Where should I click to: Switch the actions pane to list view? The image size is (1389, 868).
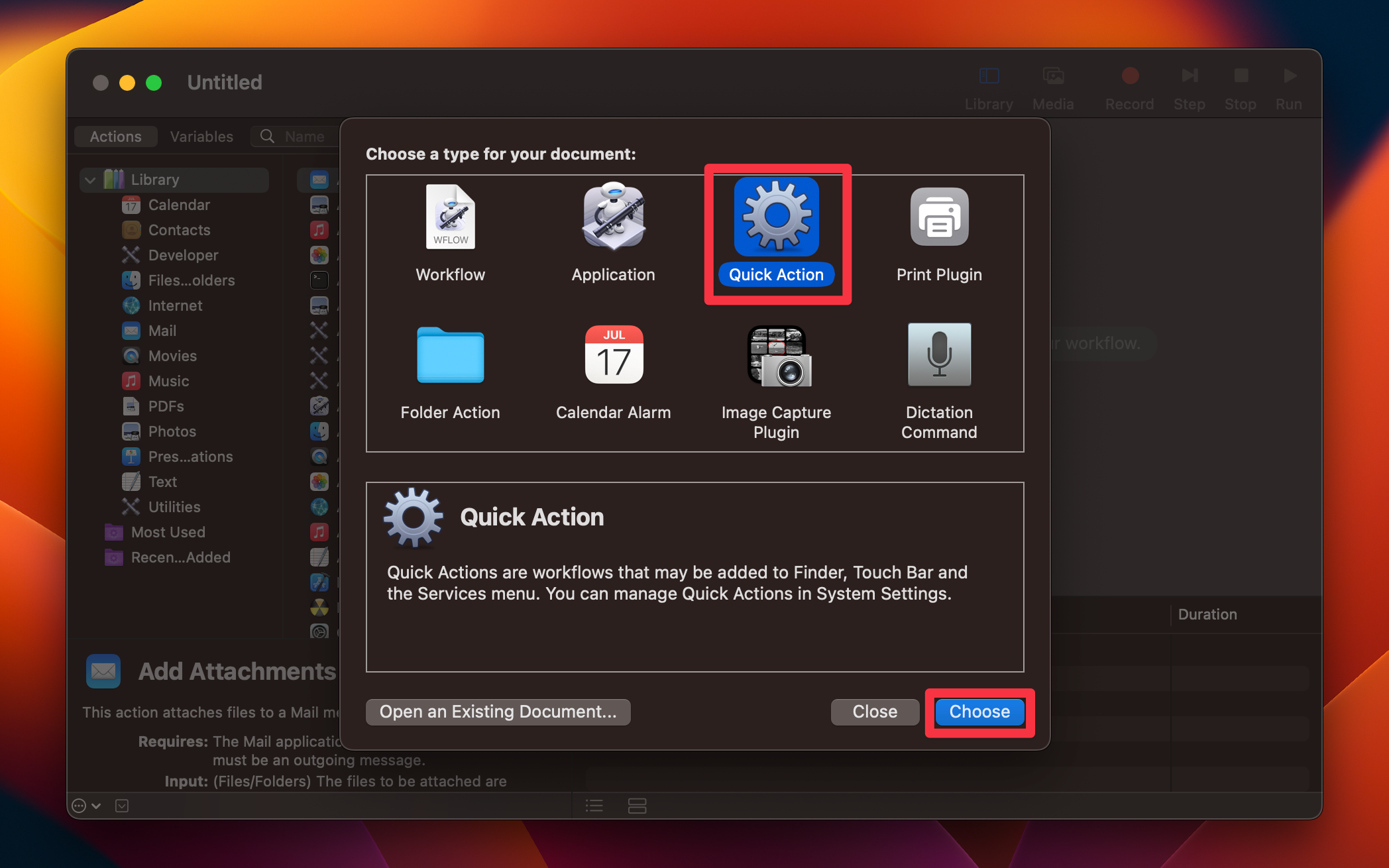(594, 805)
